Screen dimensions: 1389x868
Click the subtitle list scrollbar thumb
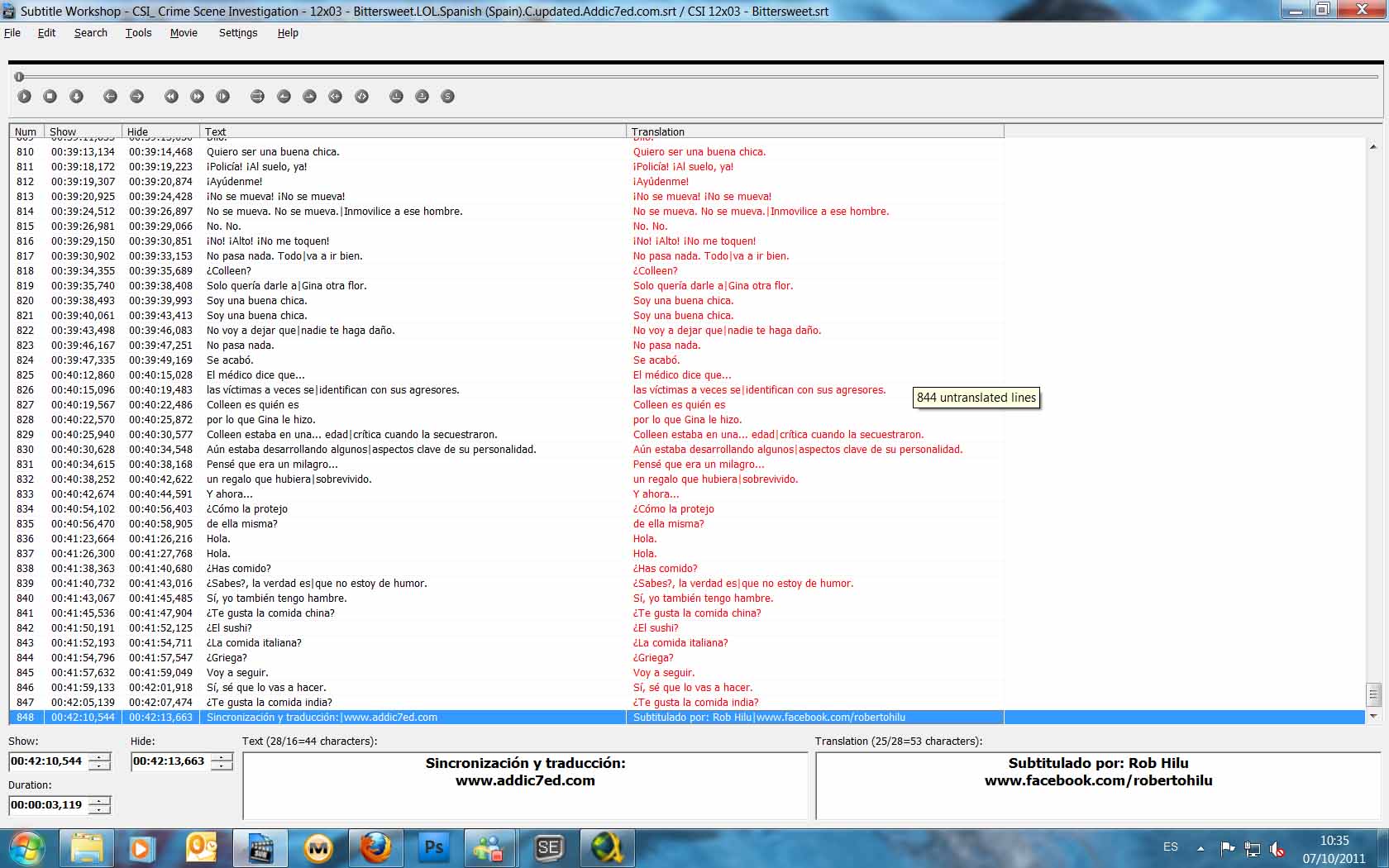pyautogui.click(x=1373, y=694)
